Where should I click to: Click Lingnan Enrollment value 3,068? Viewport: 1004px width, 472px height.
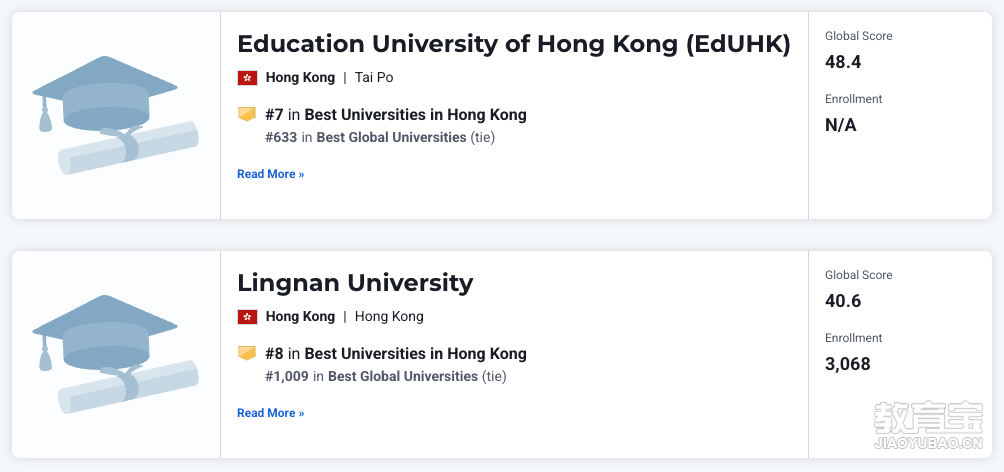[847, 364]
